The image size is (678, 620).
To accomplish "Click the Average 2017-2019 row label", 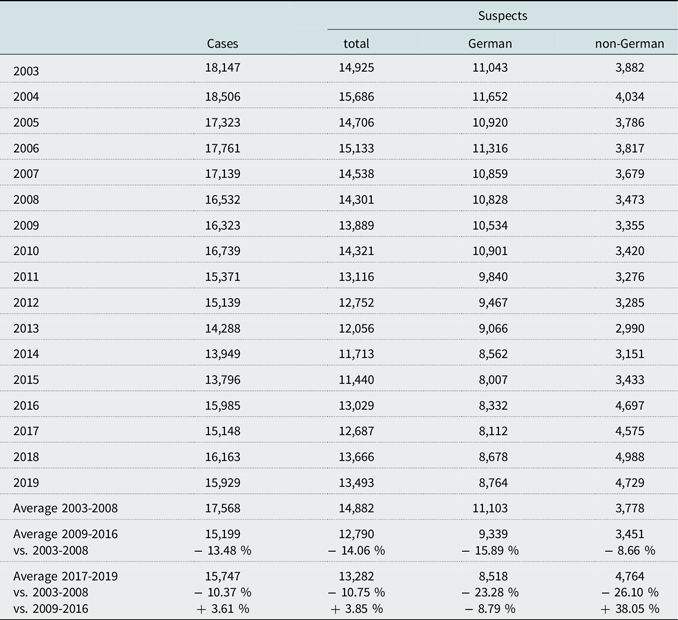I will point(65,576).
